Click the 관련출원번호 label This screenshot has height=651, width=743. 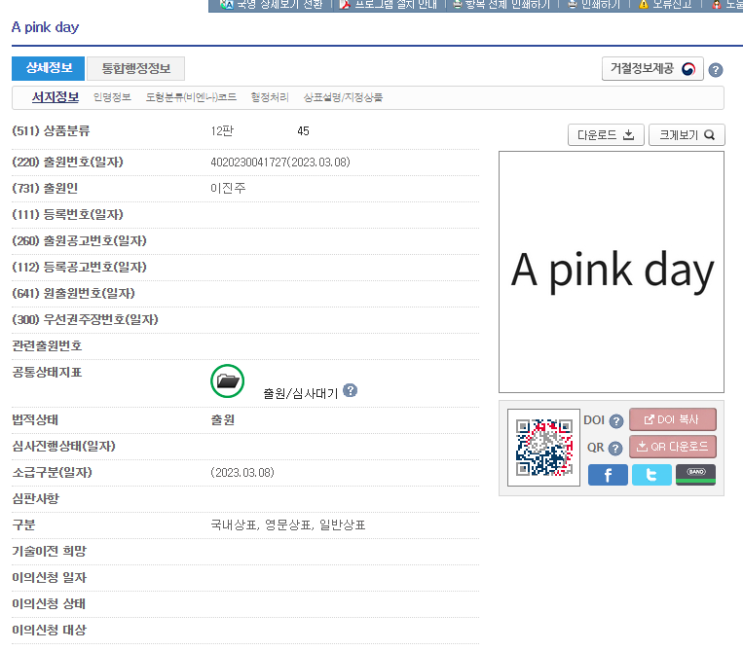[x=47, y=346]
